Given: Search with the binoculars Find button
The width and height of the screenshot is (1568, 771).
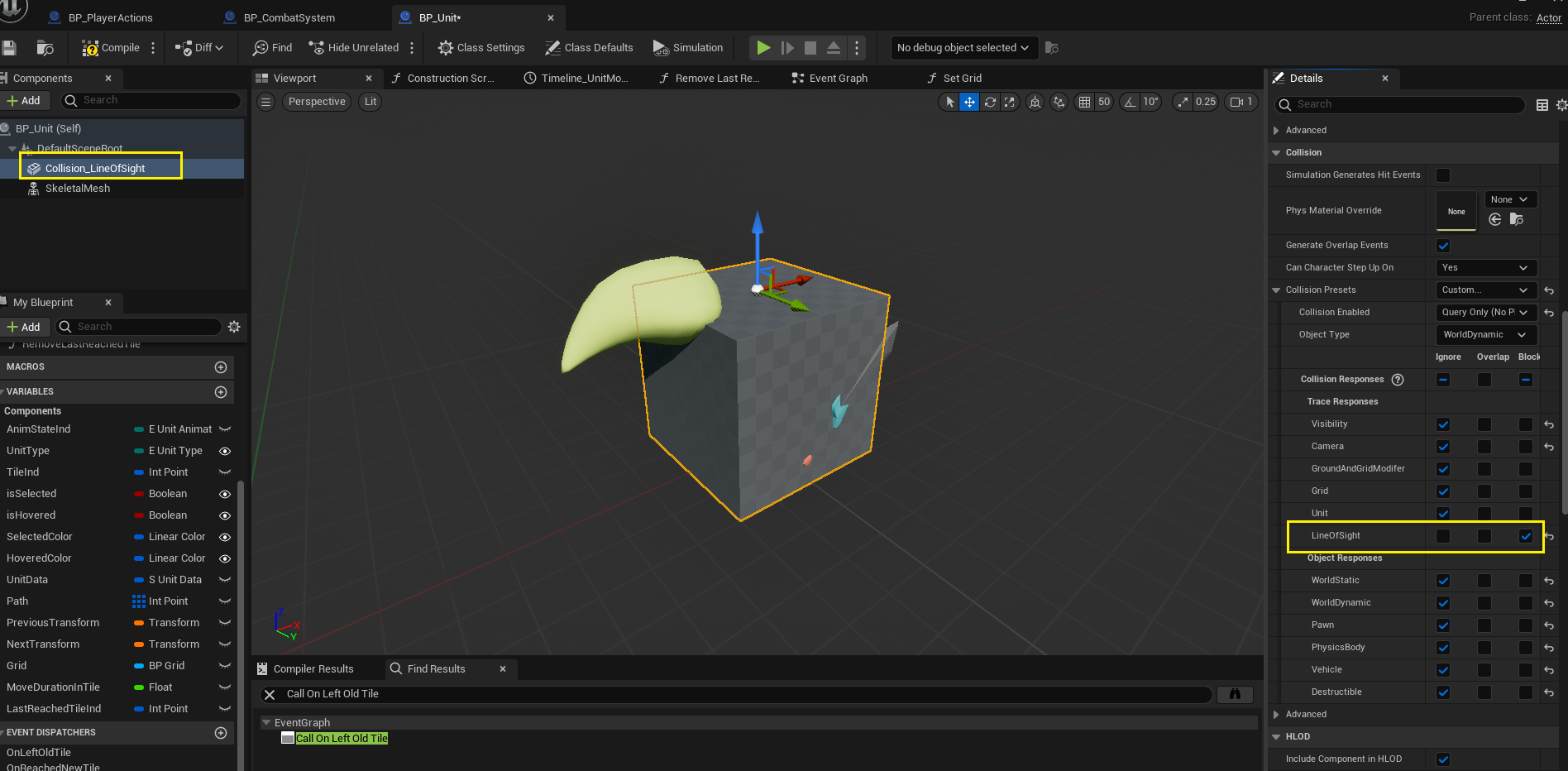Looking at the screenshot, I should [1235, 694].
